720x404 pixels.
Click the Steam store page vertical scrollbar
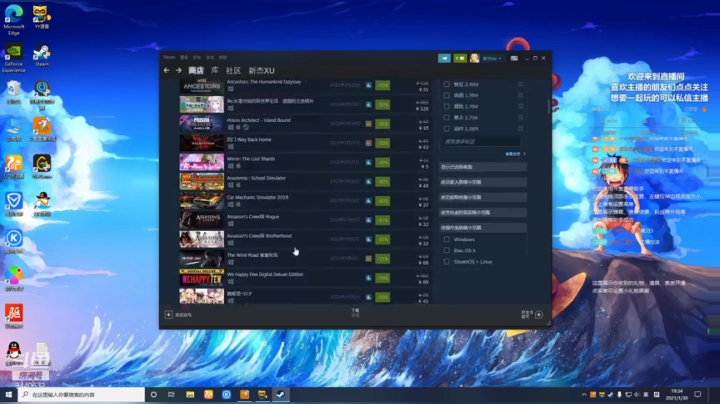(x=549, y=107)
